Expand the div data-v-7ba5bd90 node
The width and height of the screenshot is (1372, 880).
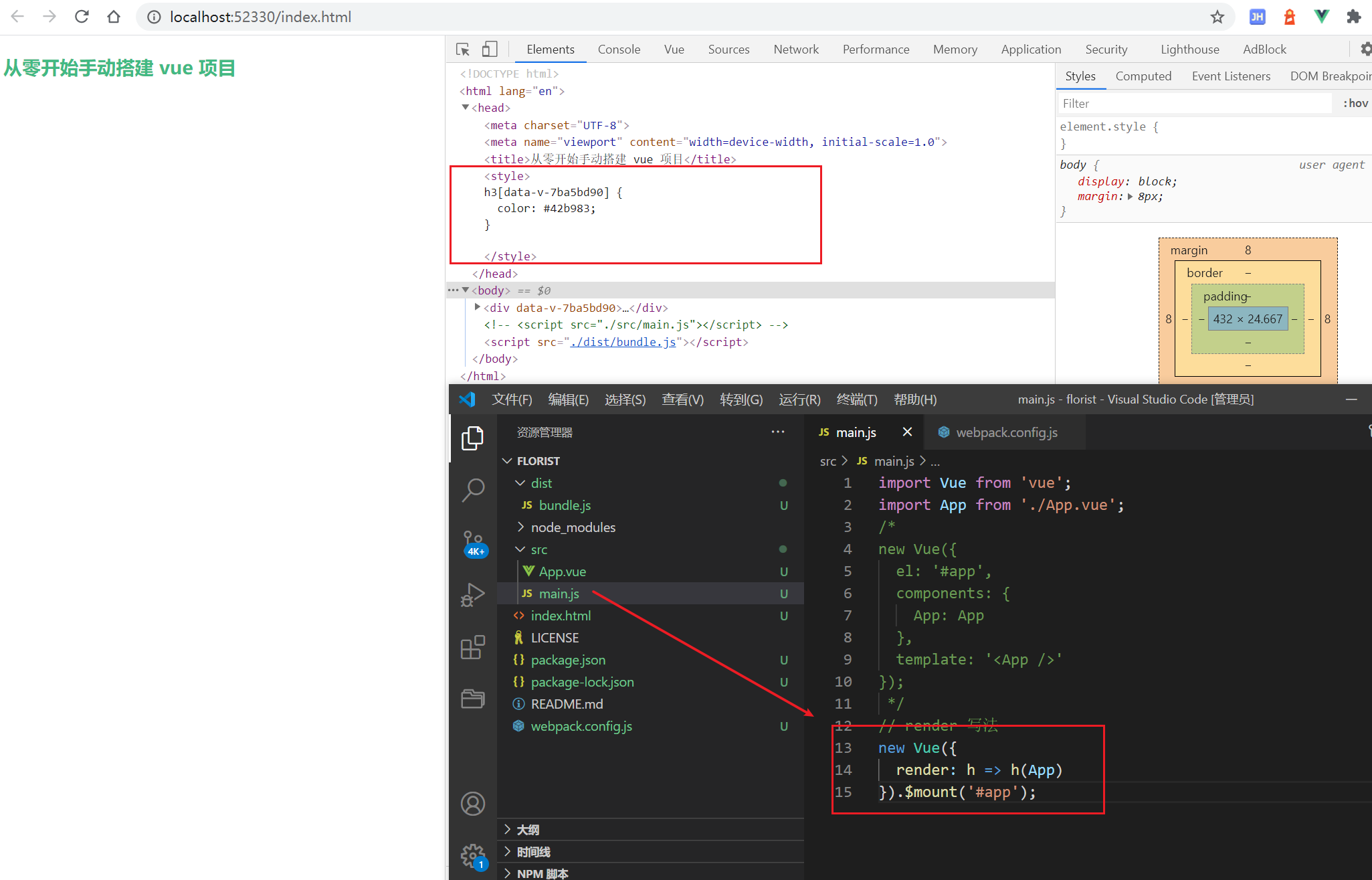pyautogui.click(x=478, y=307)
